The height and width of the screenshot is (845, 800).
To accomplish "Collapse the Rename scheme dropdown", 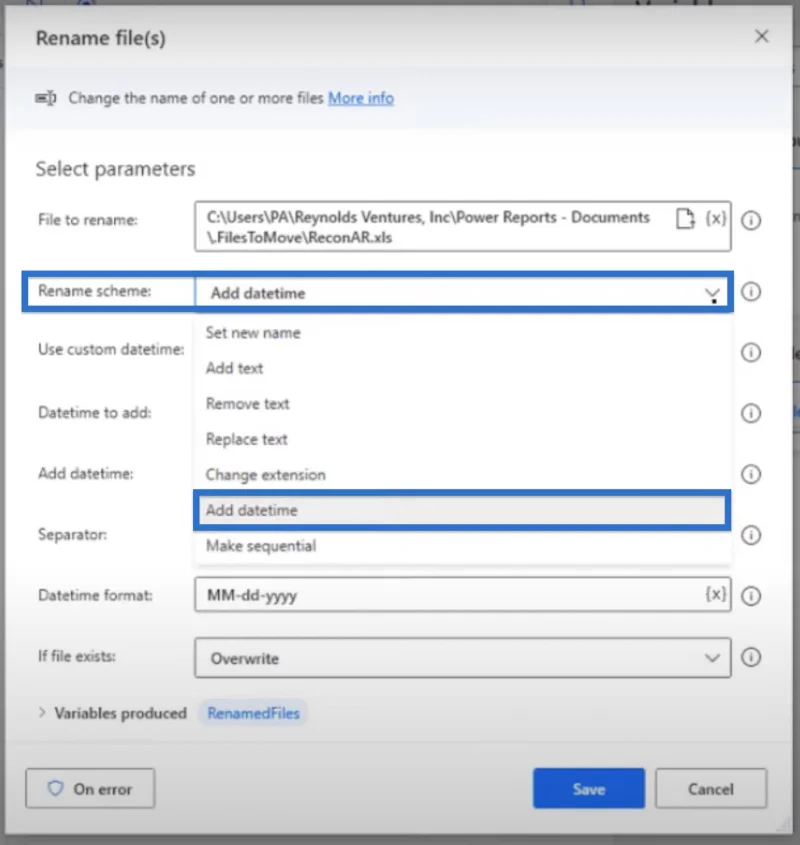I will pos(712,294).
